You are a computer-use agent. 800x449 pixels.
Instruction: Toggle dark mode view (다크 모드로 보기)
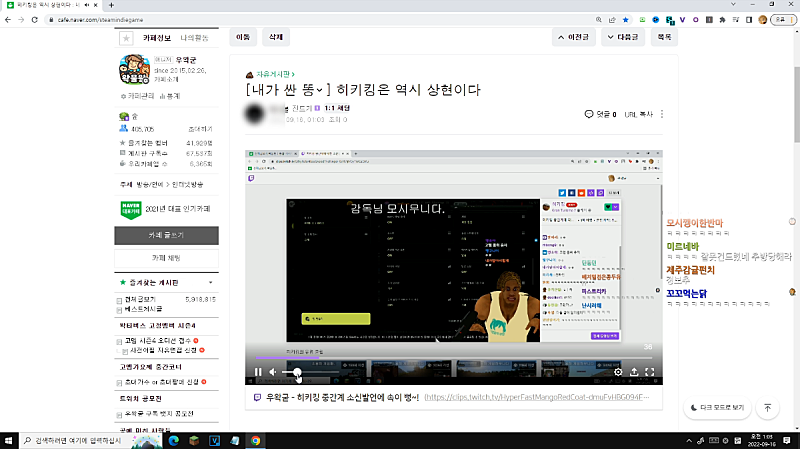(x=718, y=408)
